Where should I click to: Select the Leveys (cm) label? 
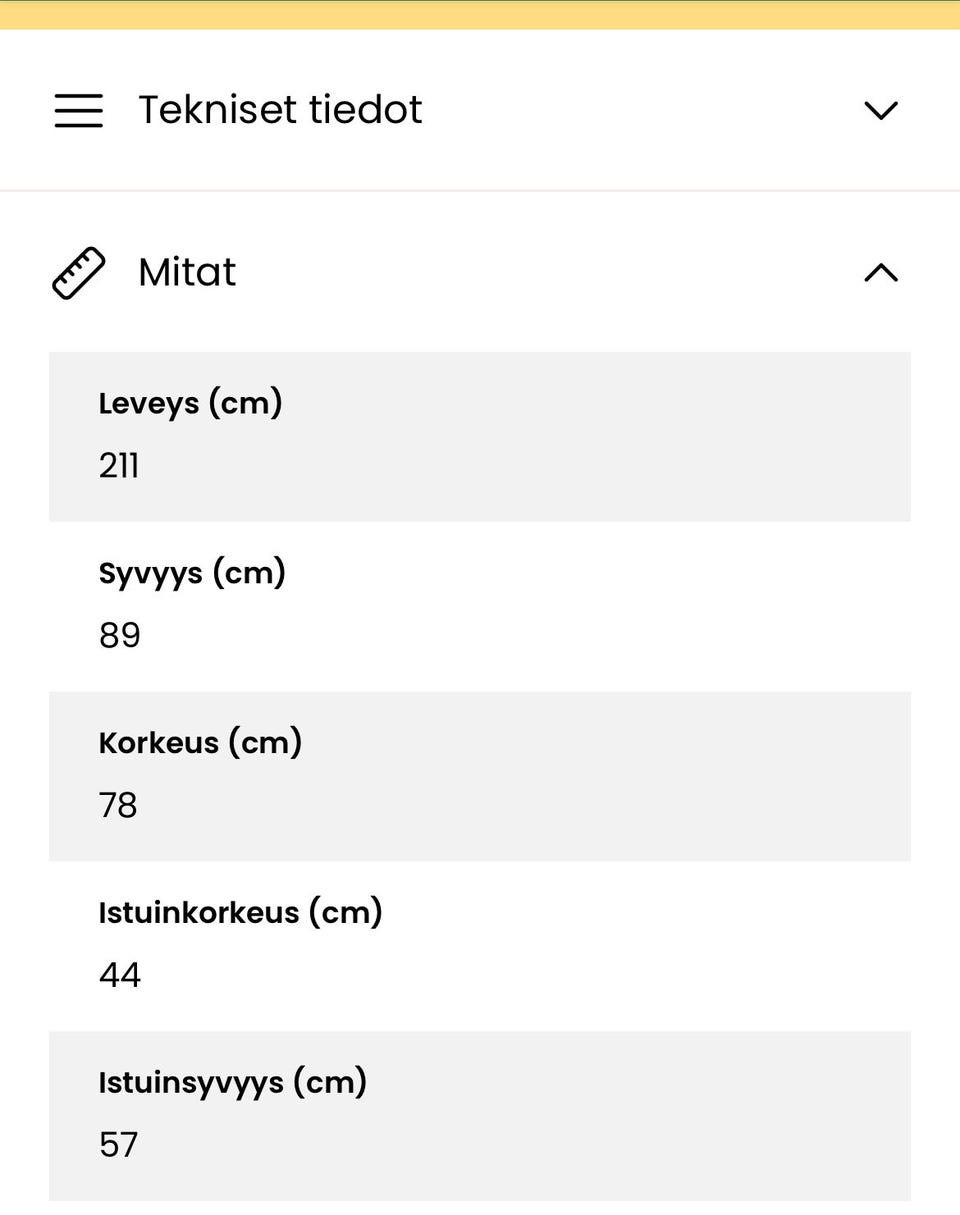pos(190,404)
